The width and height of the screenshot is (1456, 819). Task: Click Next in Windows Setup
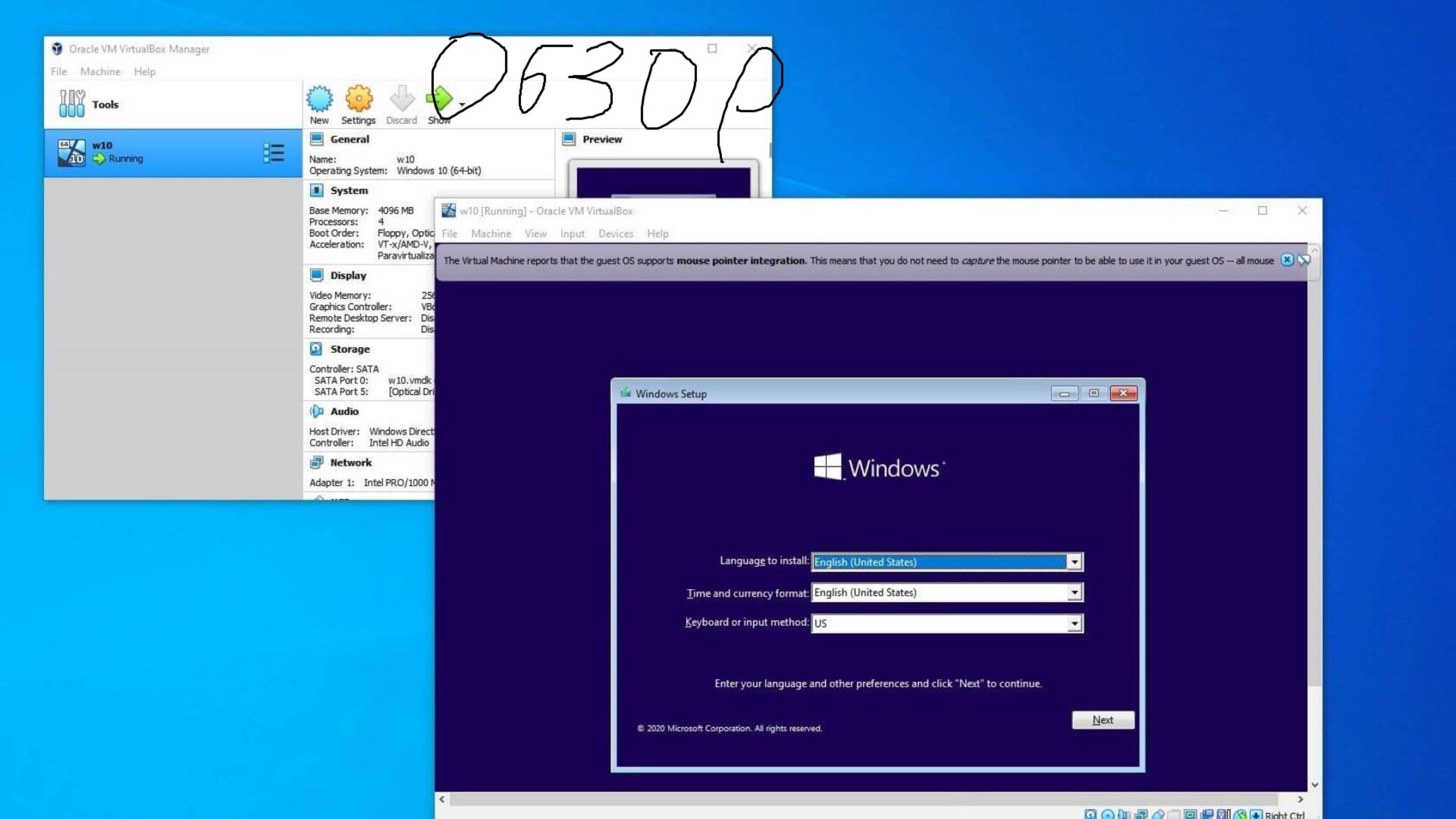tap(1102, 720)
